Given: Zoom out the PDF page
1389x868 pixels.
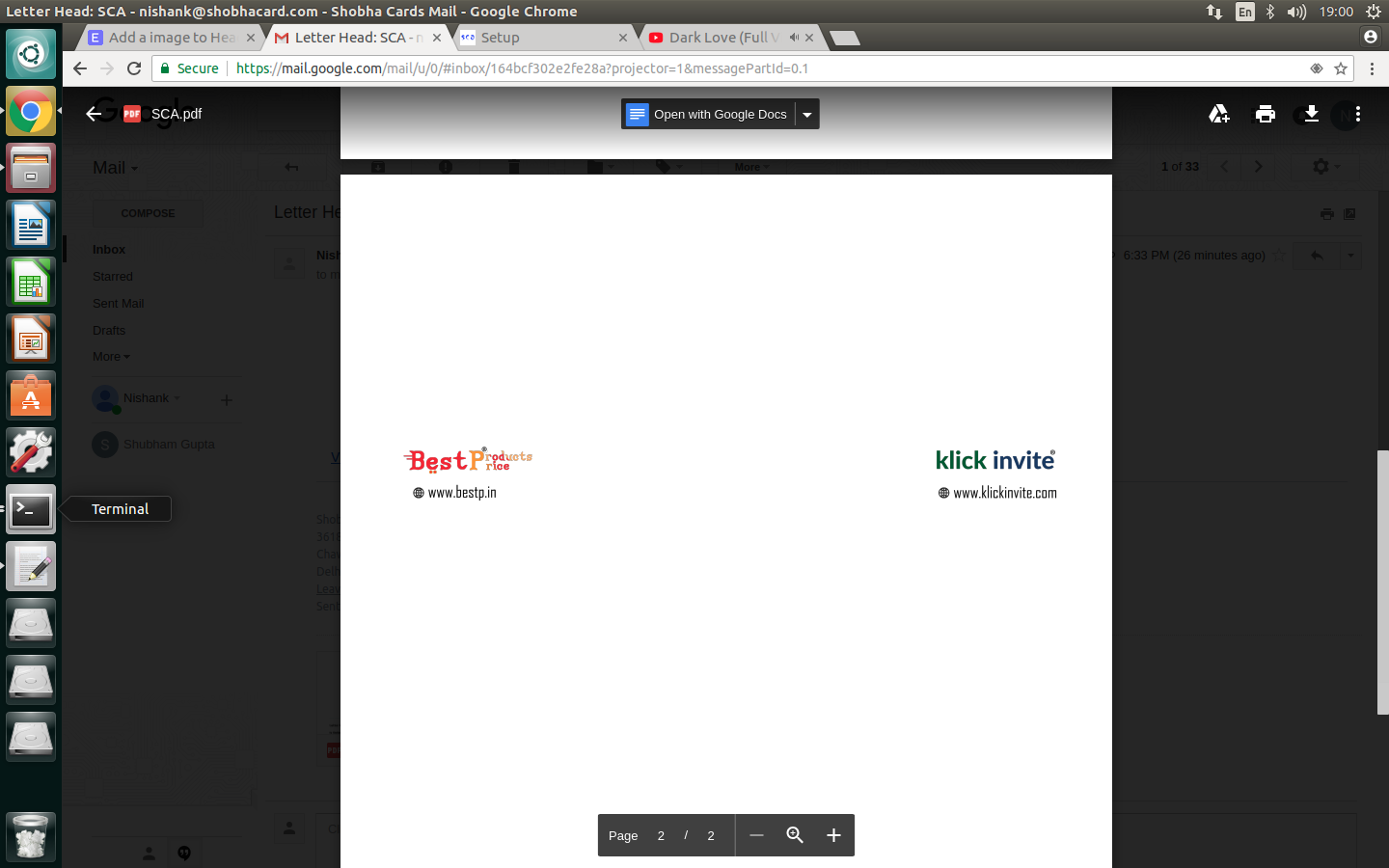Looking at the screenshot, I should point(756,835).
